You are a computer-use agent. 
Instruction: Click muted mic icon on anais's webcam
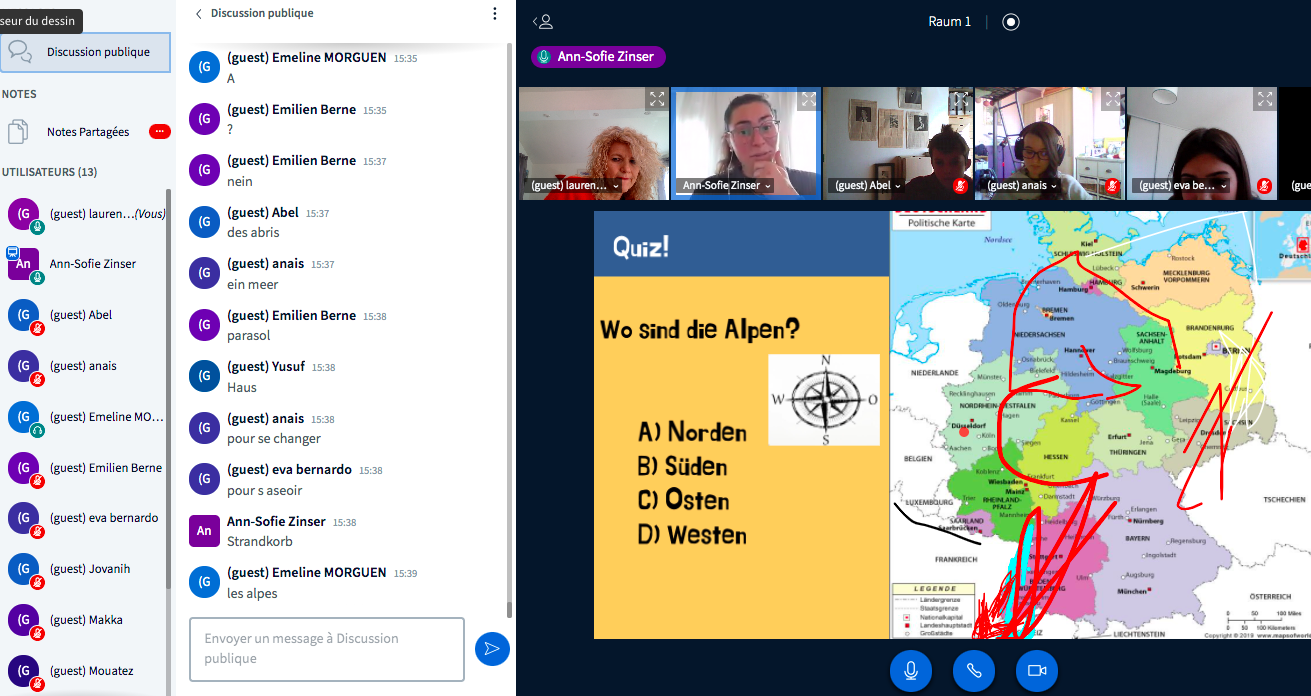coord(1112,186)
